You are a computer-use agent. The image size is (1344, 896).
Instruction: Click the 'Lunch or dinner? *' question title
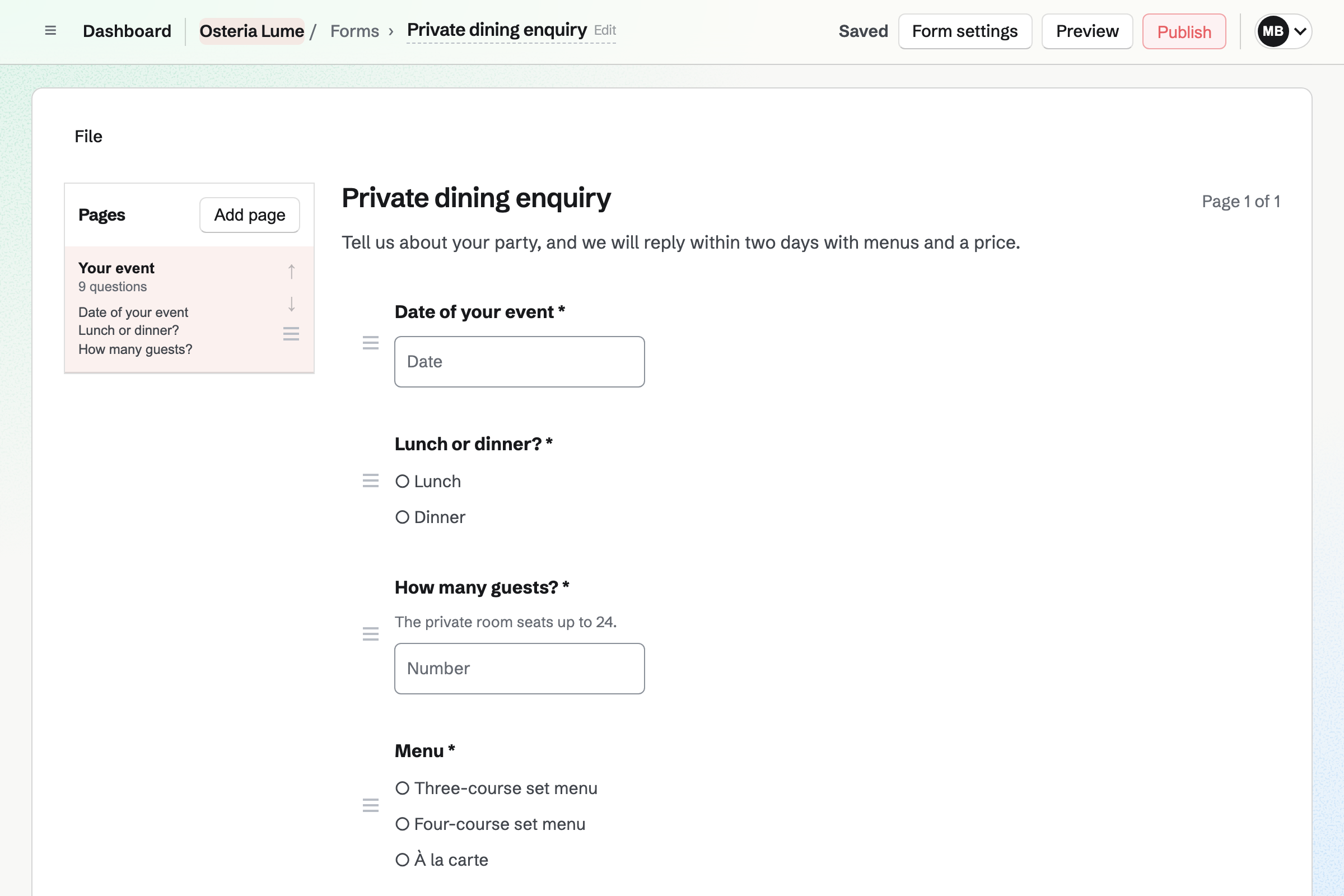[474, 444]
